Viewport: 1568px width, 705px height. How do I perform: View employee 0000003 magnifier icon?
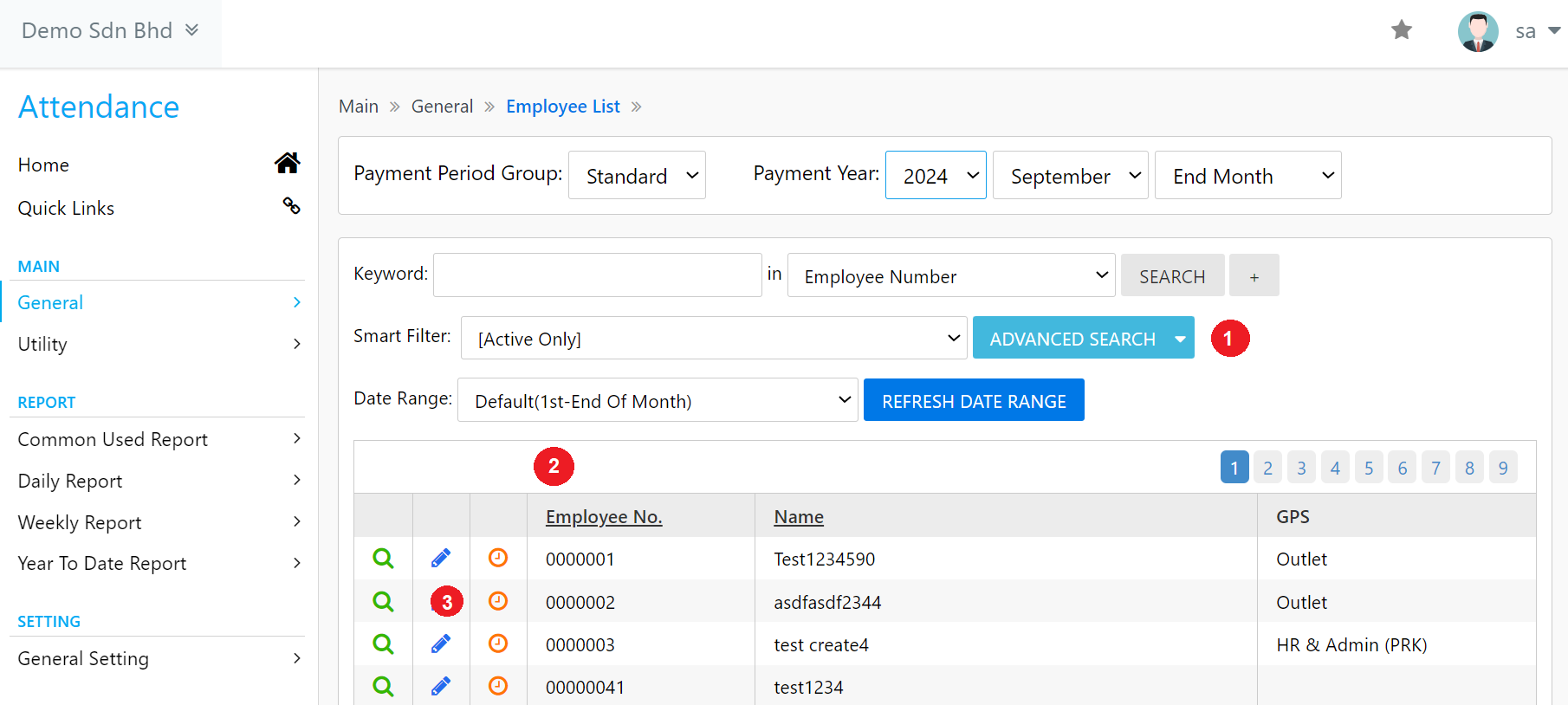click(x=383, y=644)
